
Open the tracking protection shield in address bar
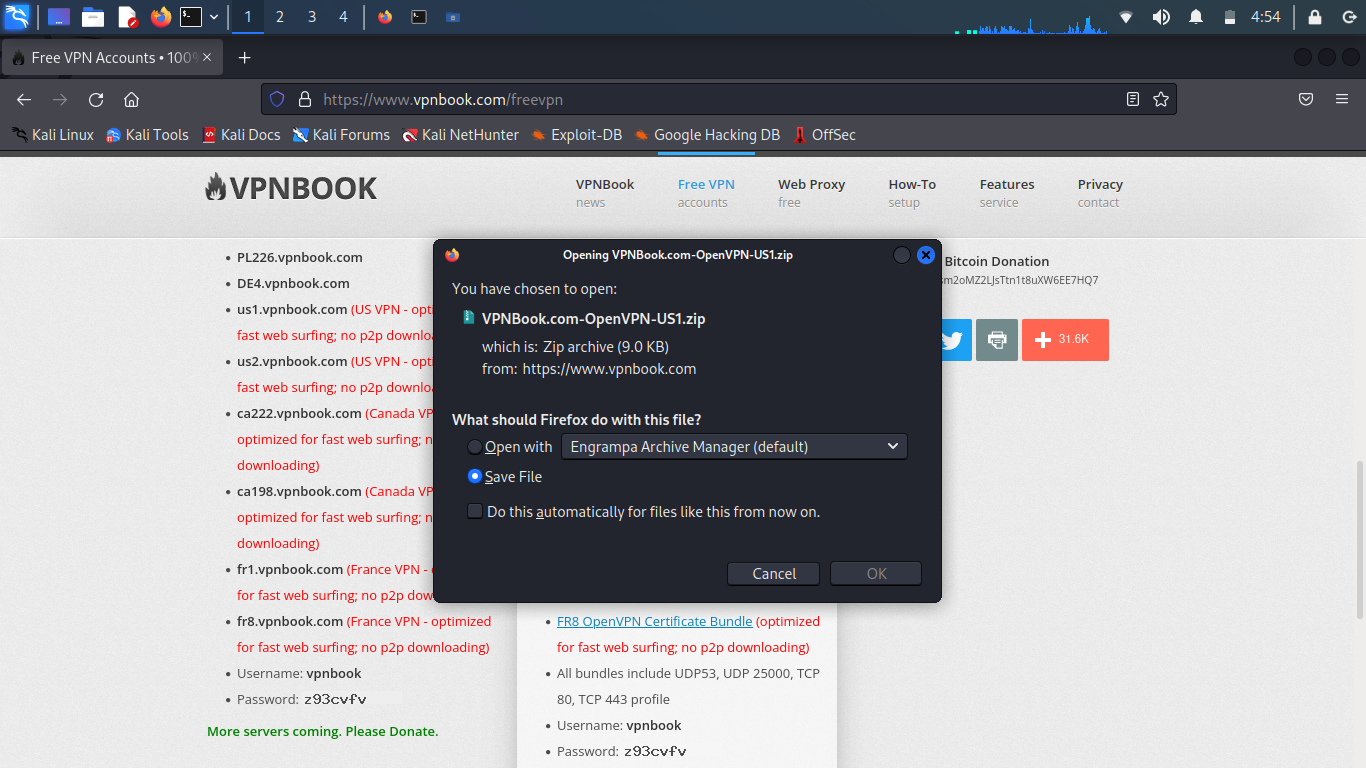[x=277, y=99]
